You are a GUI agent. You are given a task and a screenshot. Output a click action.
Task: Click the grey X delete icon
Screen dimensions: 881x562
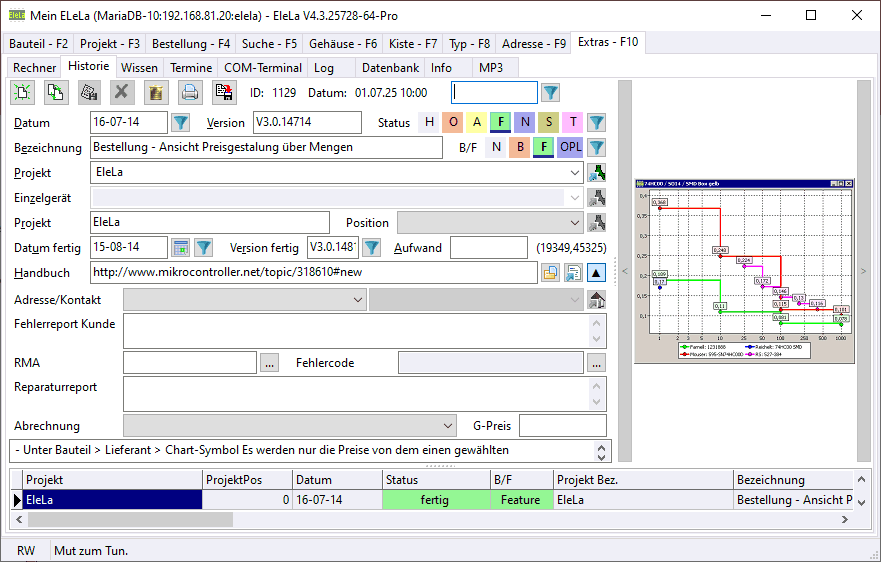[122, 93]
